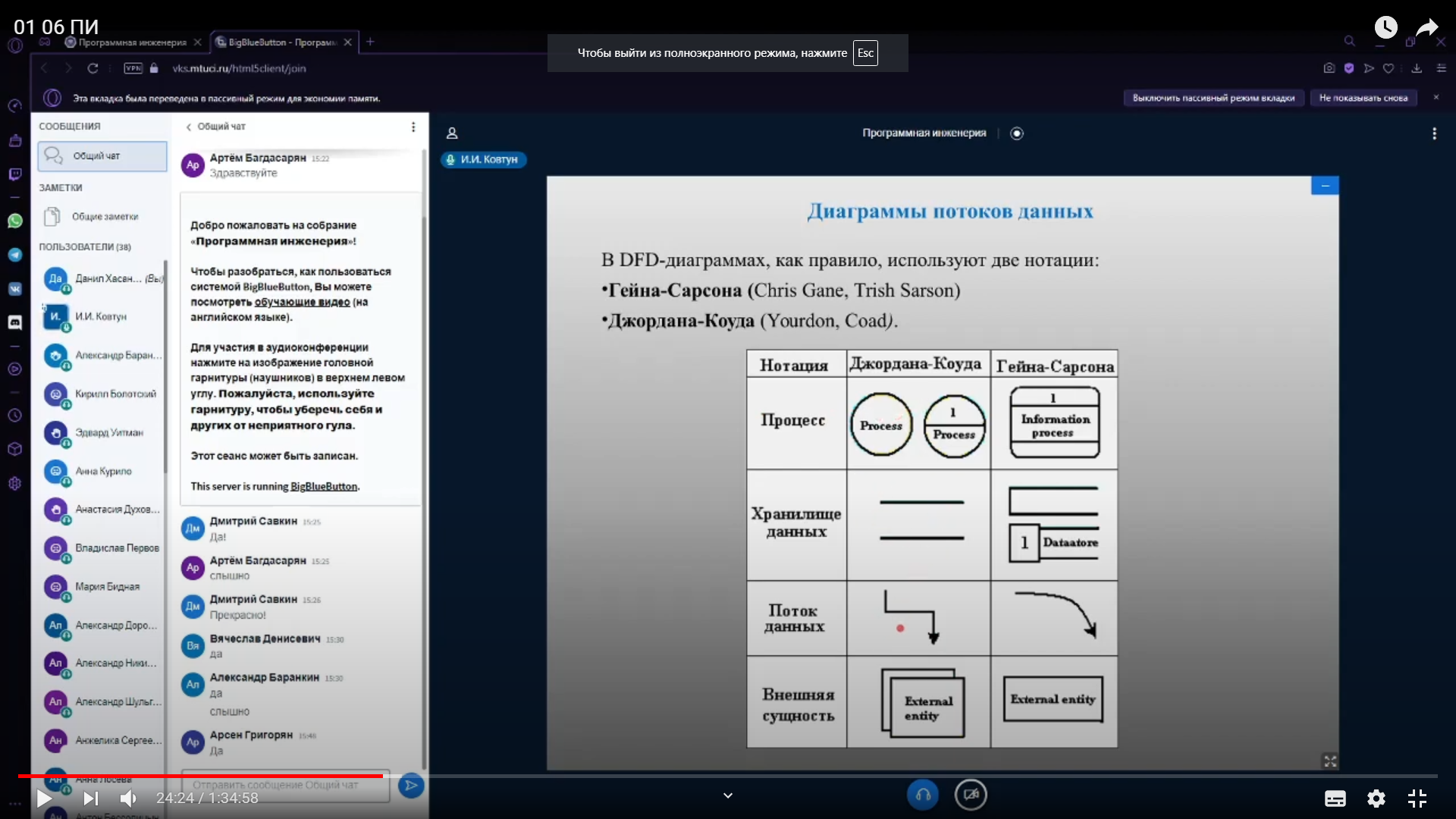1456x819 pixels.
Task: Toggle the webcam sharing button
Action: click(x=971, y=795)
